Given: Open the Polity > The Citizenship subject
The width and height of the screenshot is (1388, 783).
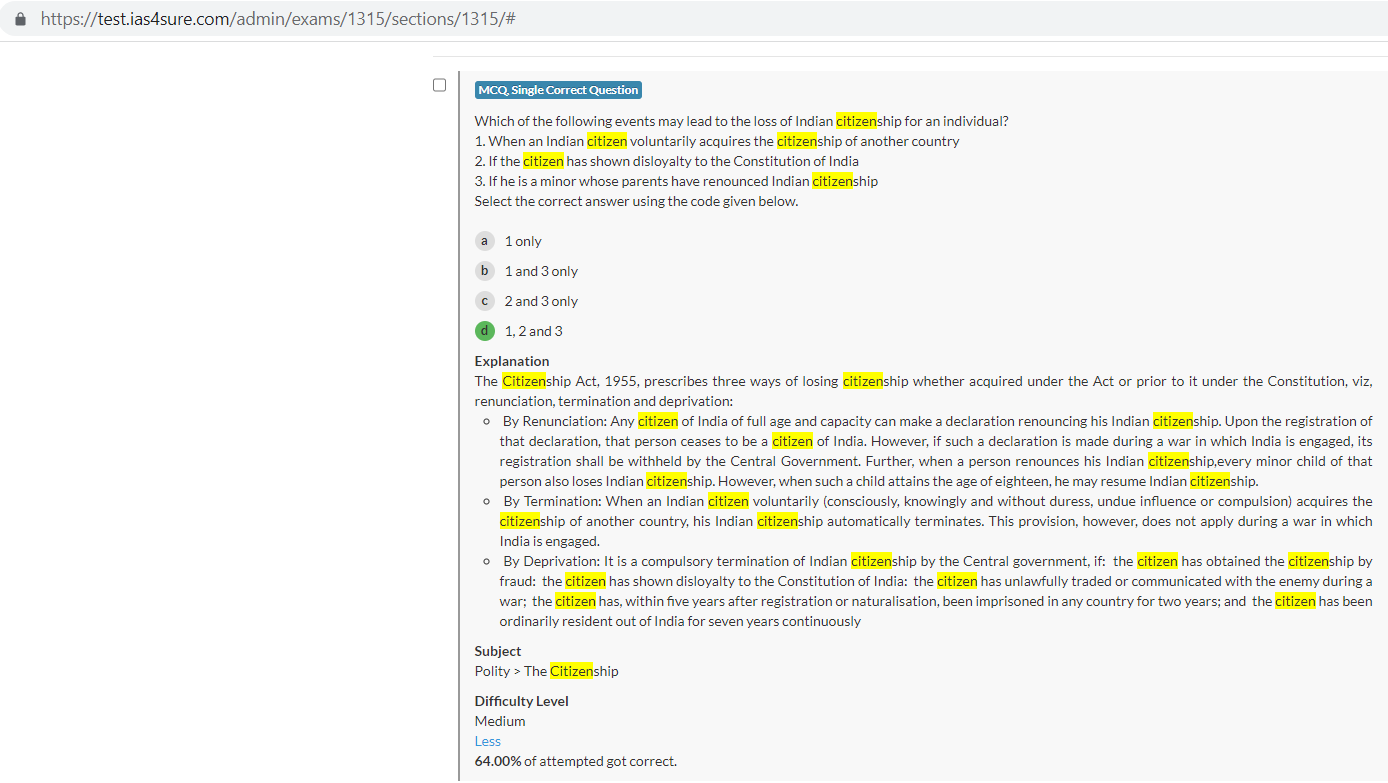Looking at the screenshot, I should coord(546,671).
